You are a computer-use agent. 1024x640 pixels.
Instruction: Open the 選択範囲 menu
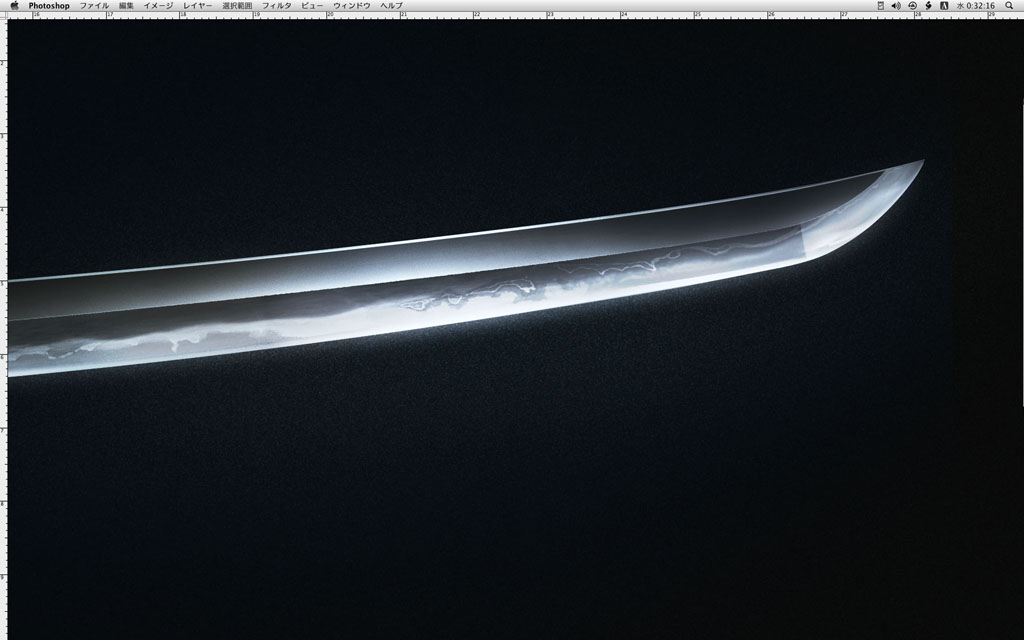pos(237,5)
